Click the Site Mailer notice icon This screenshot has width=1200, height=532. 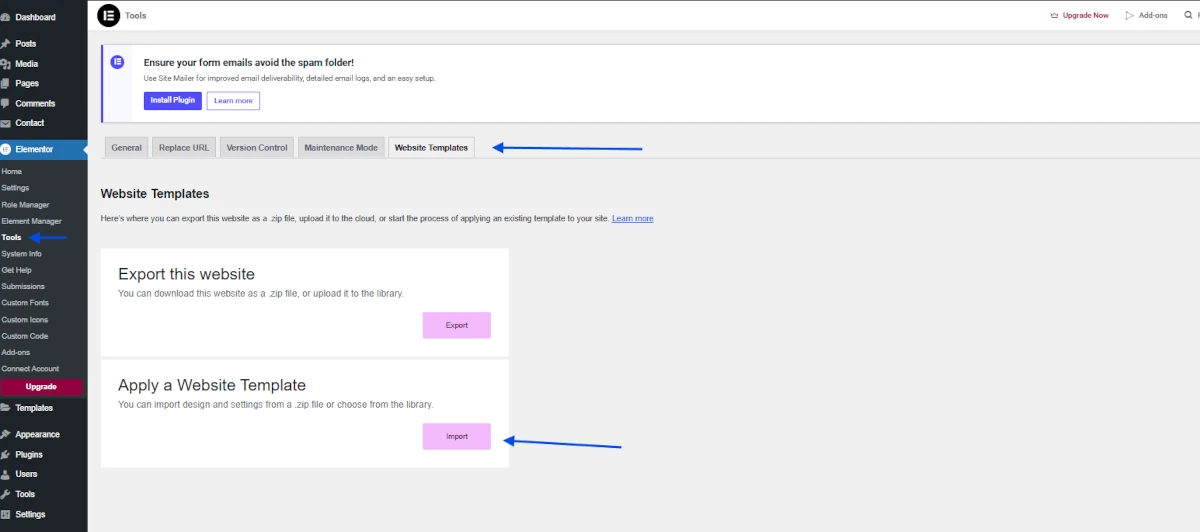(x=118, y=62)
